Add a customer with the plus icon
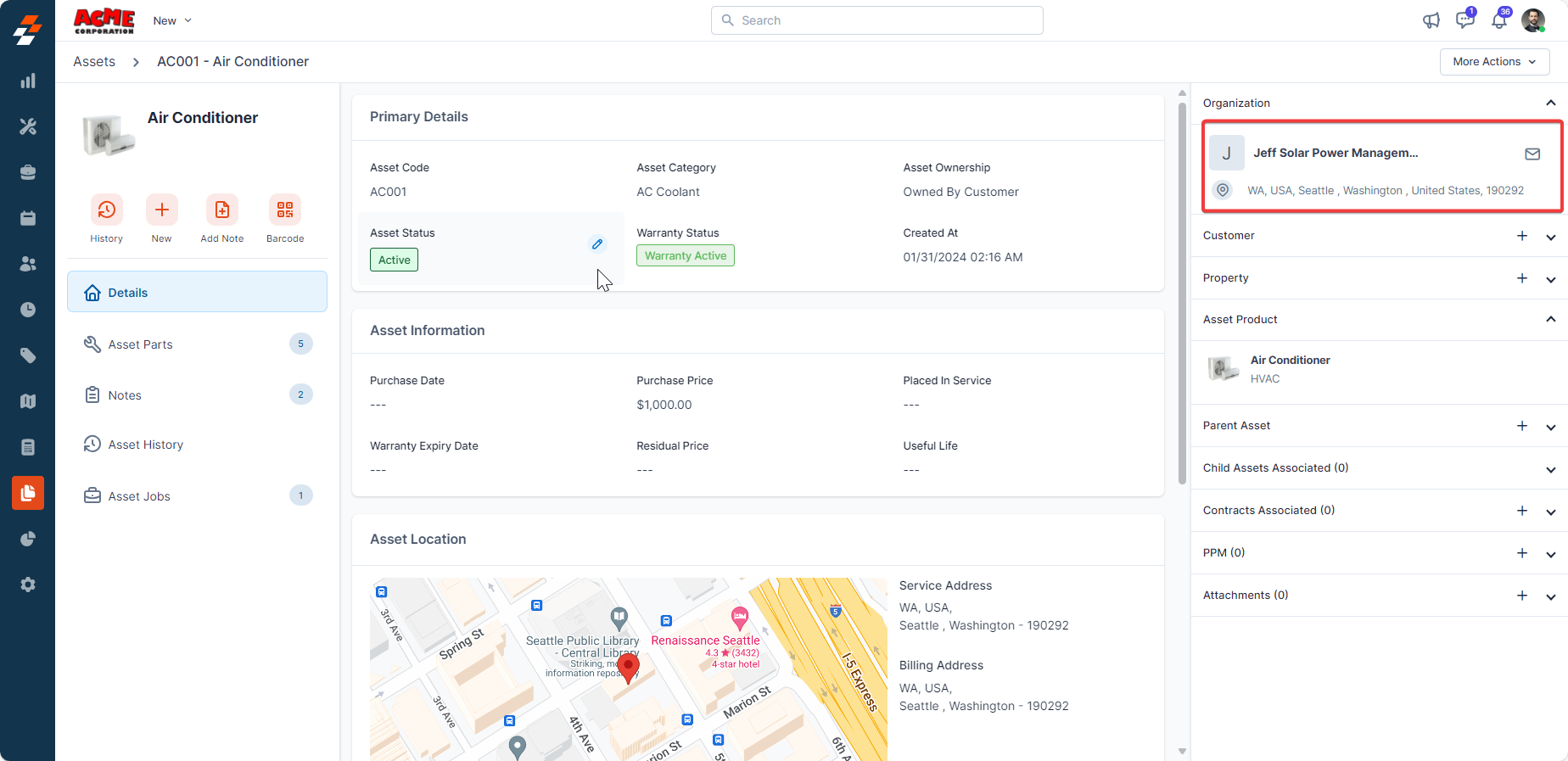 point(1521,236)
